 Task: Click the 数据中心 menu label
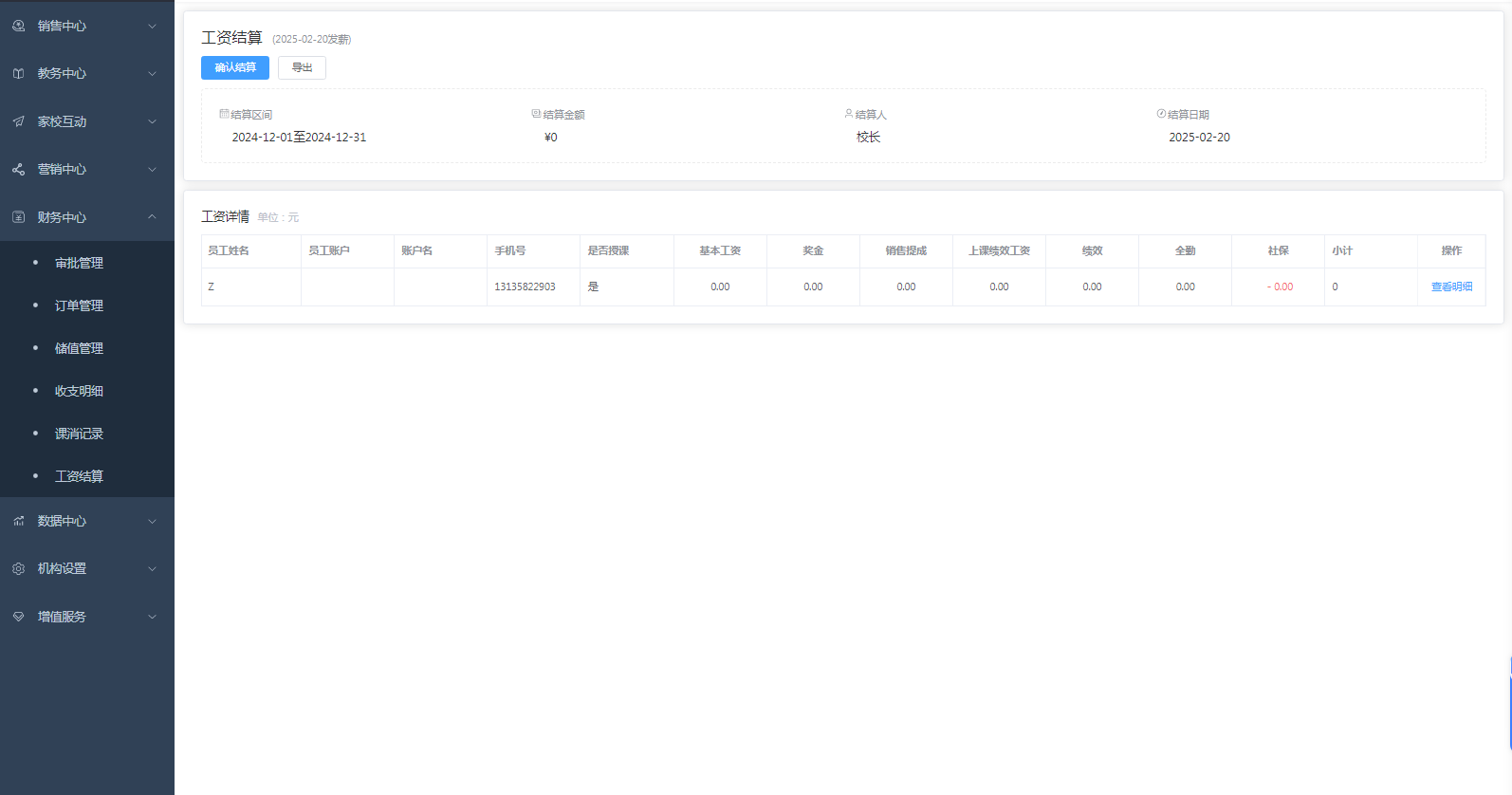(62, 521)
